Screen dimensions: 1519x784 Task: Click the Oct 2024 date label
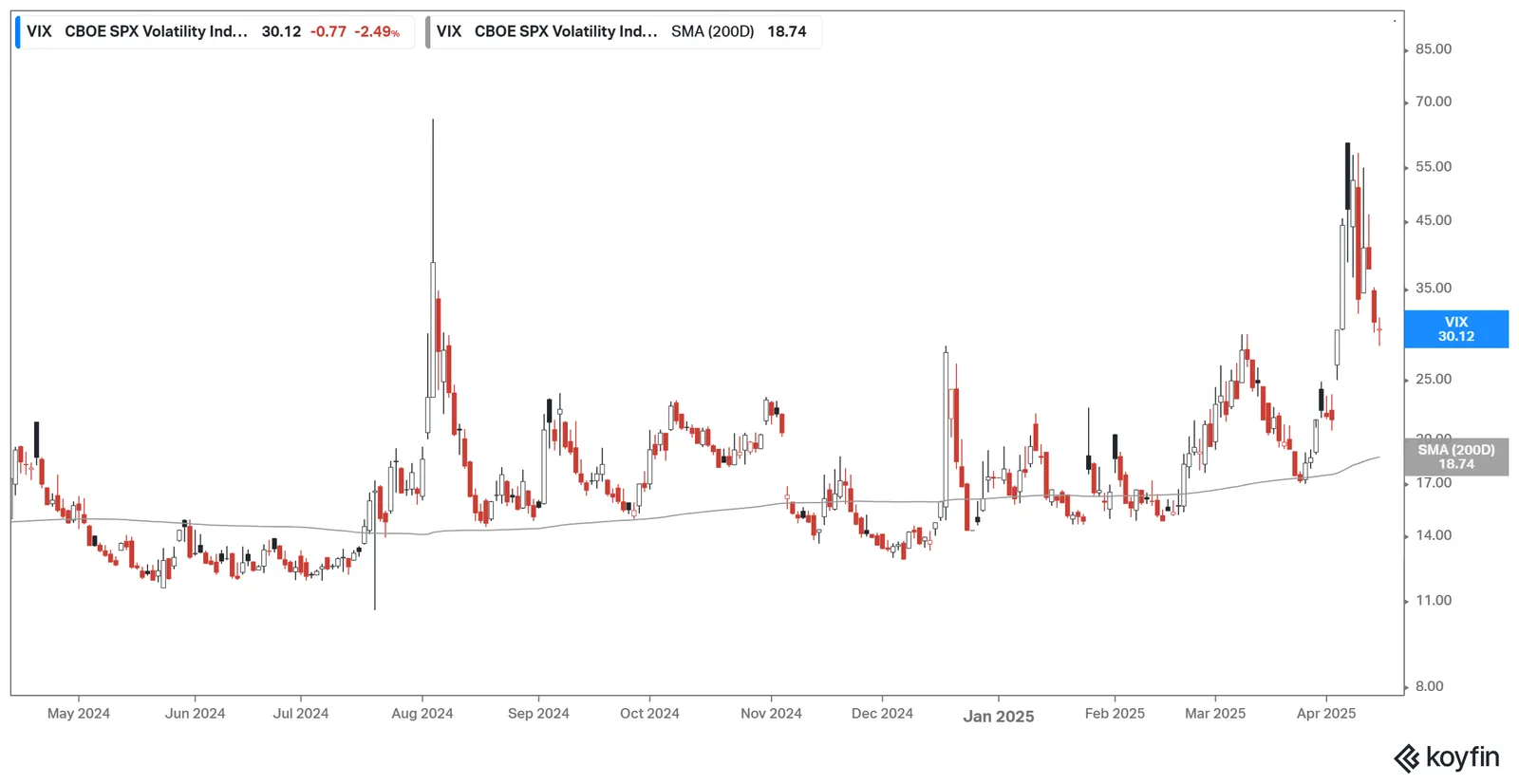pyautogui.click(x=649, y=714)
